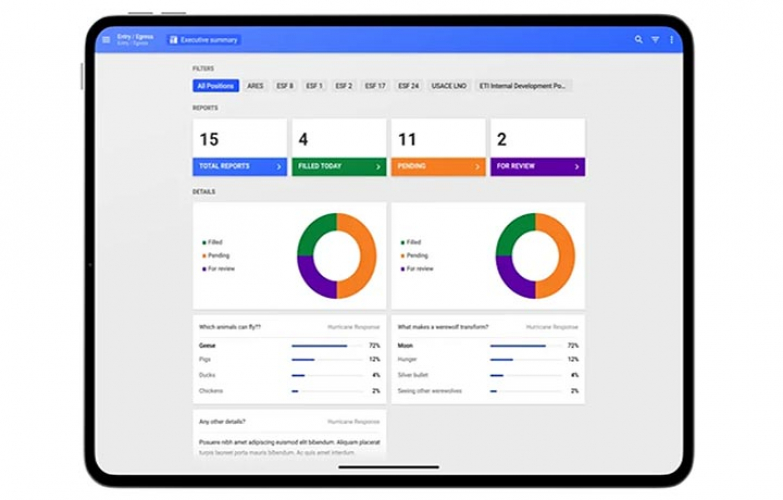Click the Geese progress bar
Screen dimensions: 783x500
327,346
